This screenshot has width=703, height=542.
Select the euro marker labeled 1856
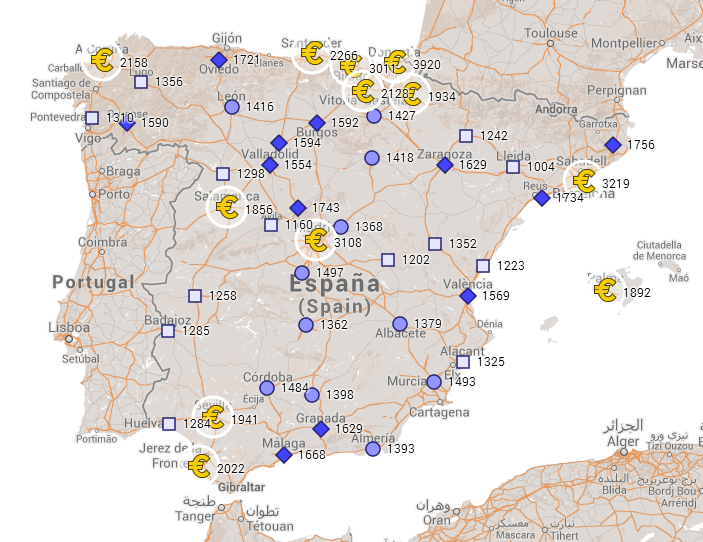pos(228,208)
